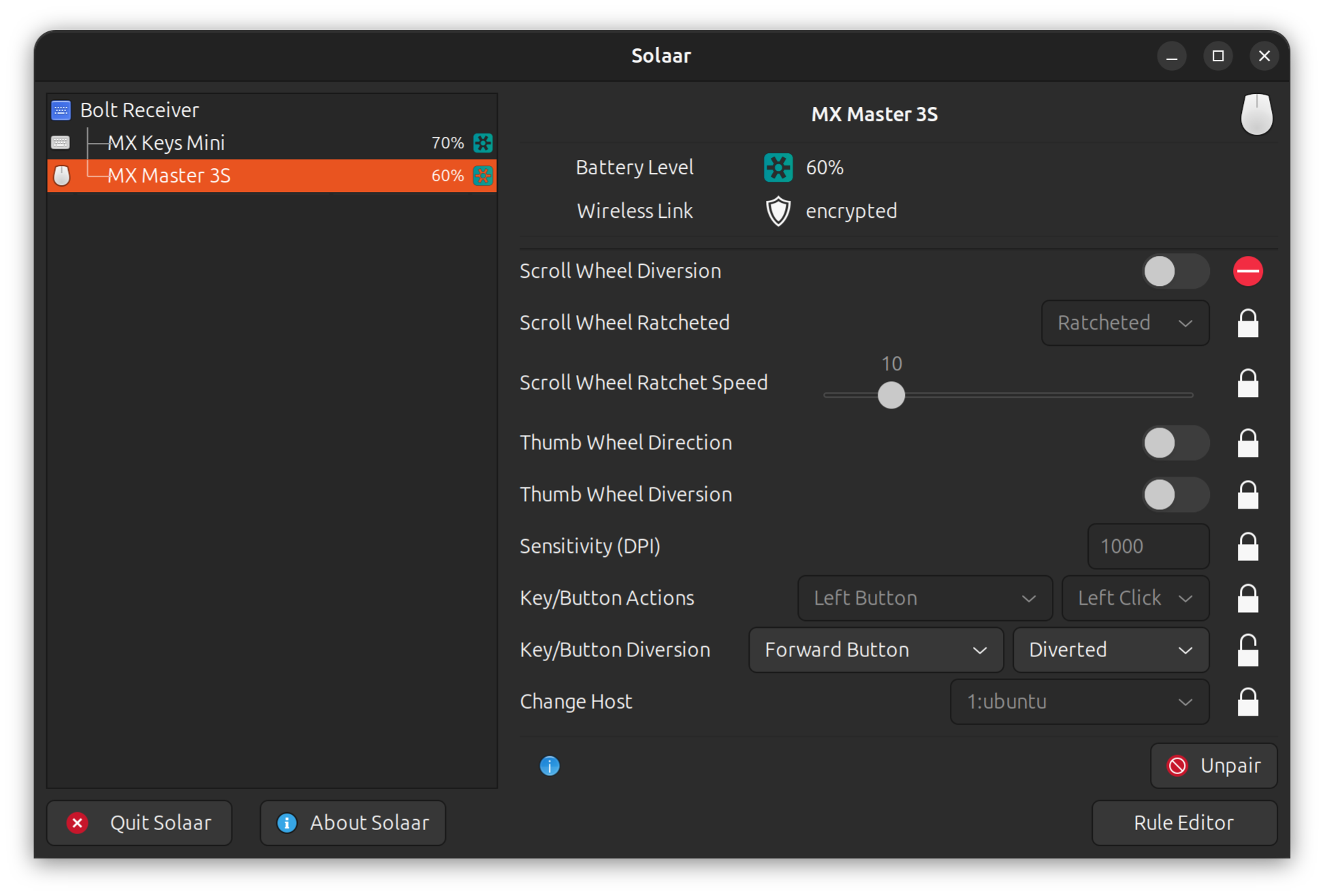Select MX Master 3S in the device tree

[x=272, y=176]
